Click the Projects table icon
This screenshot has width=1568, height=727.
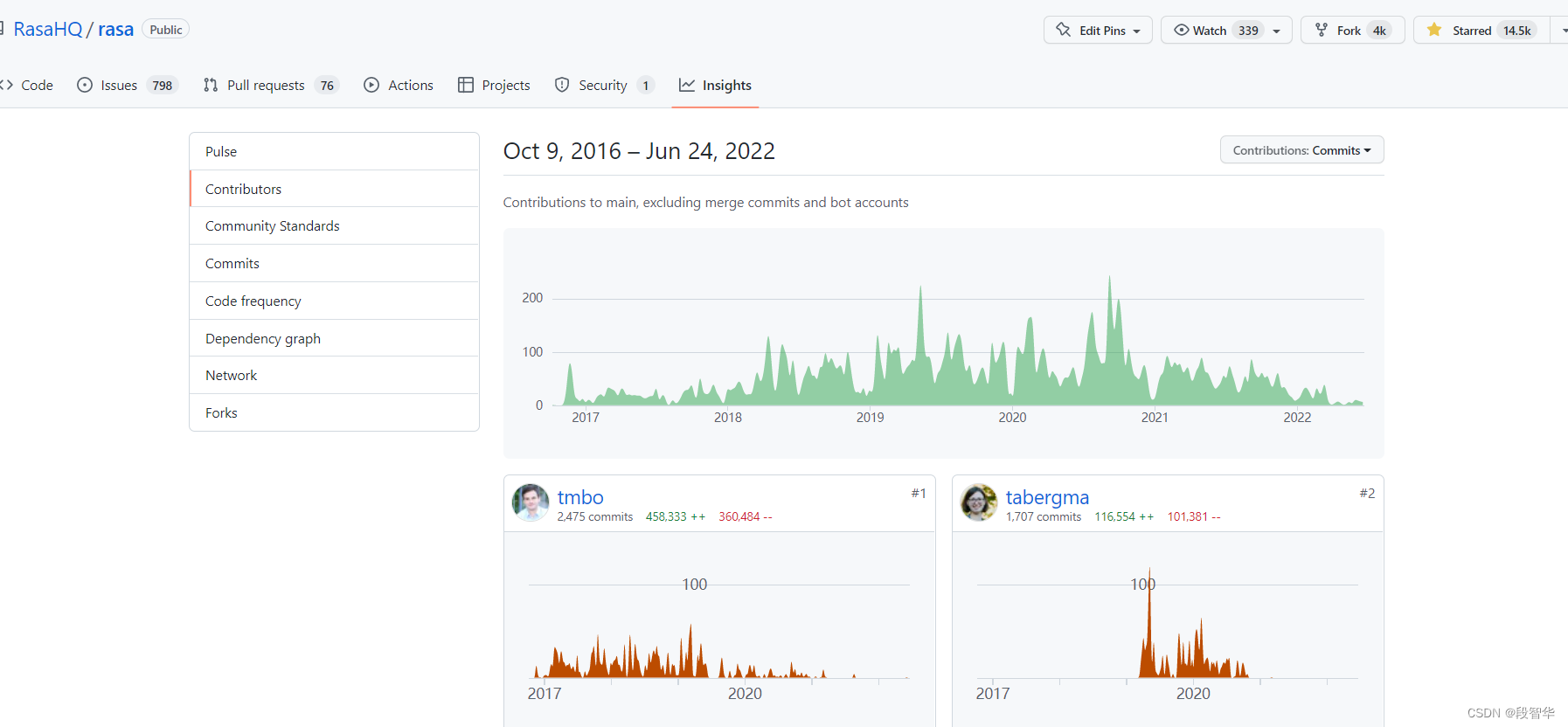point(466,85)
